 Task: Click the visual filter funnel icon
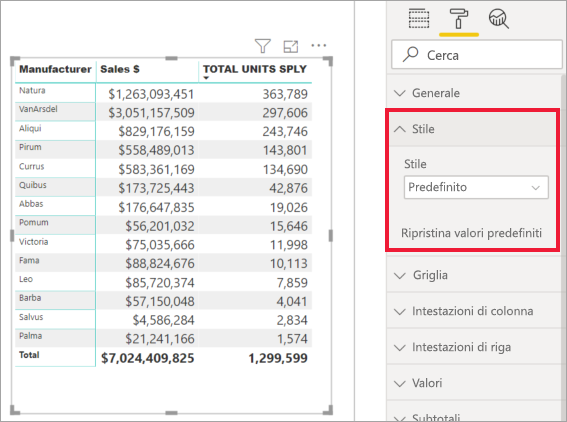click(263, 46)
